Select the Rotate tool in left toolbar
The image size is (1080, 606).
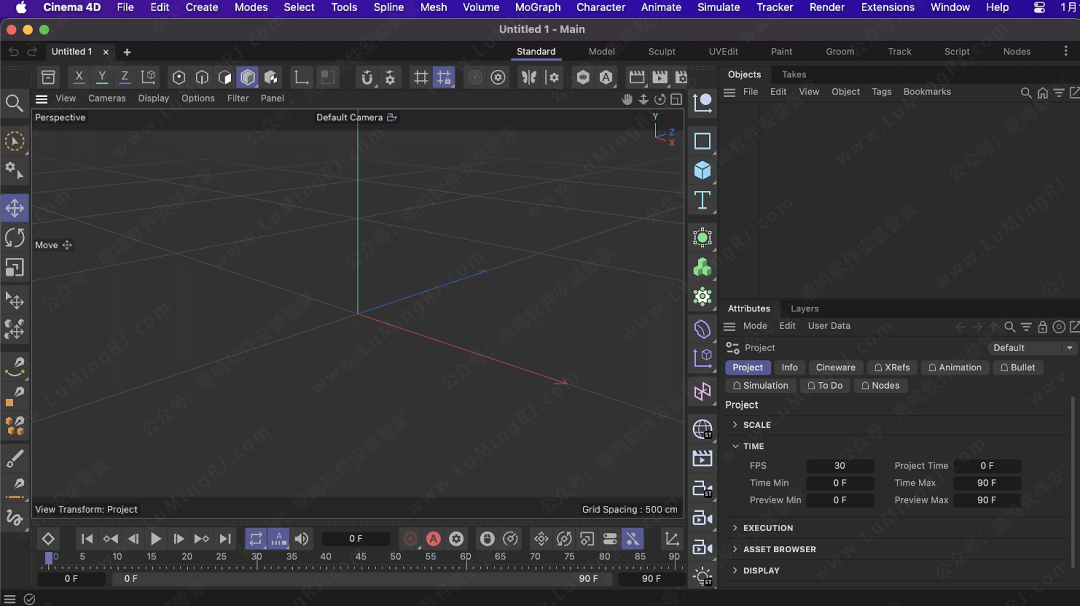point(15,237)
